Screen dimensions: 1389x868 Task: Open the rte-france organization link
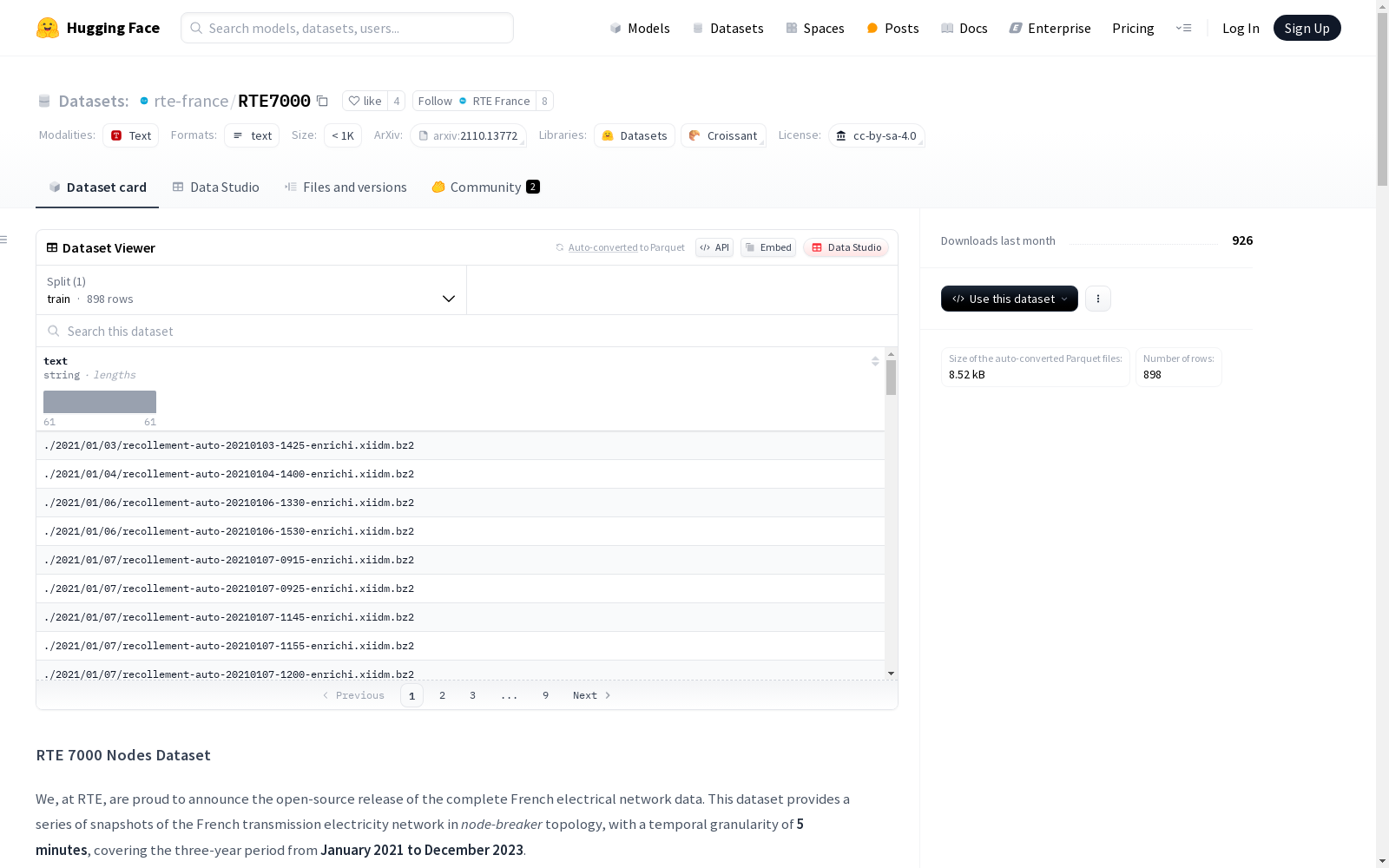click(191, 101)
